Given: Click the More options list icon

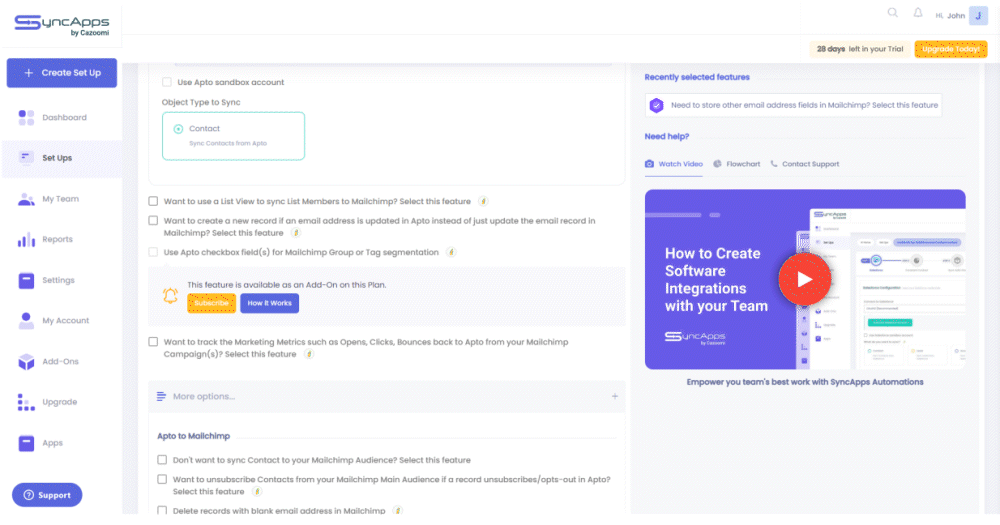Looking at the screenshot, I should [x=161, y=396].
